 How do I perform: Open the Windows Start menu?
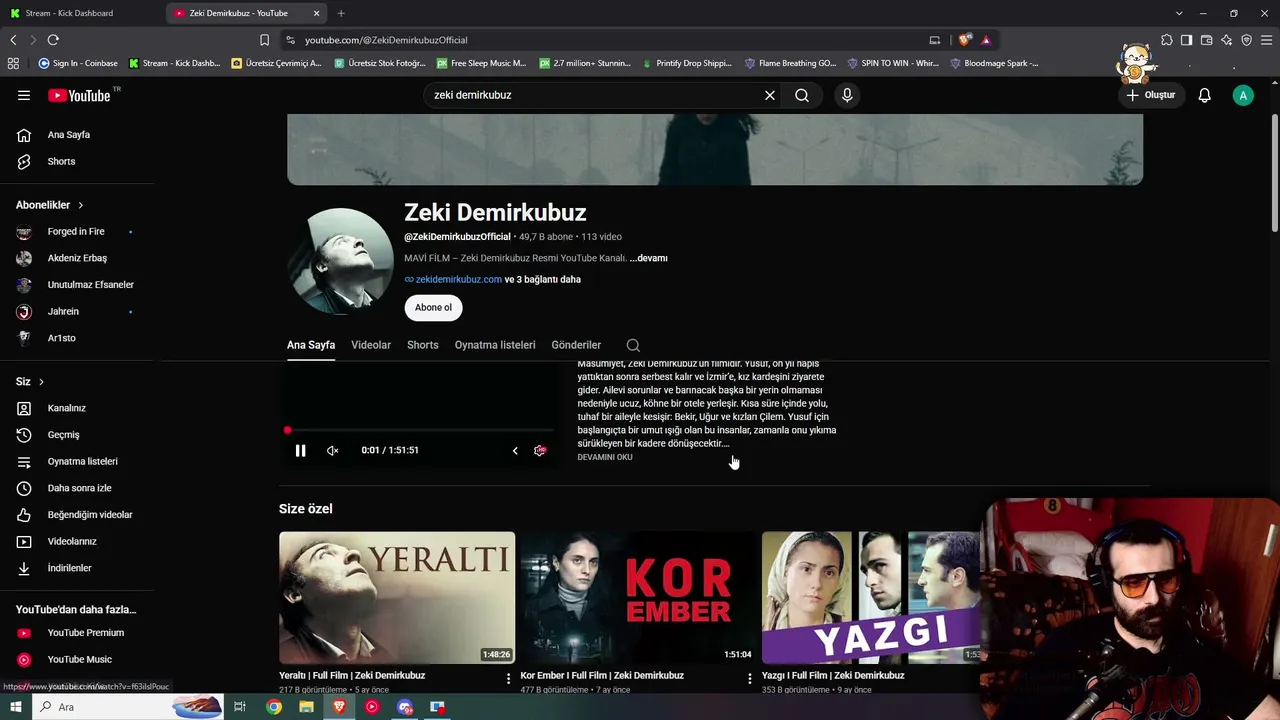pos(15,707)
